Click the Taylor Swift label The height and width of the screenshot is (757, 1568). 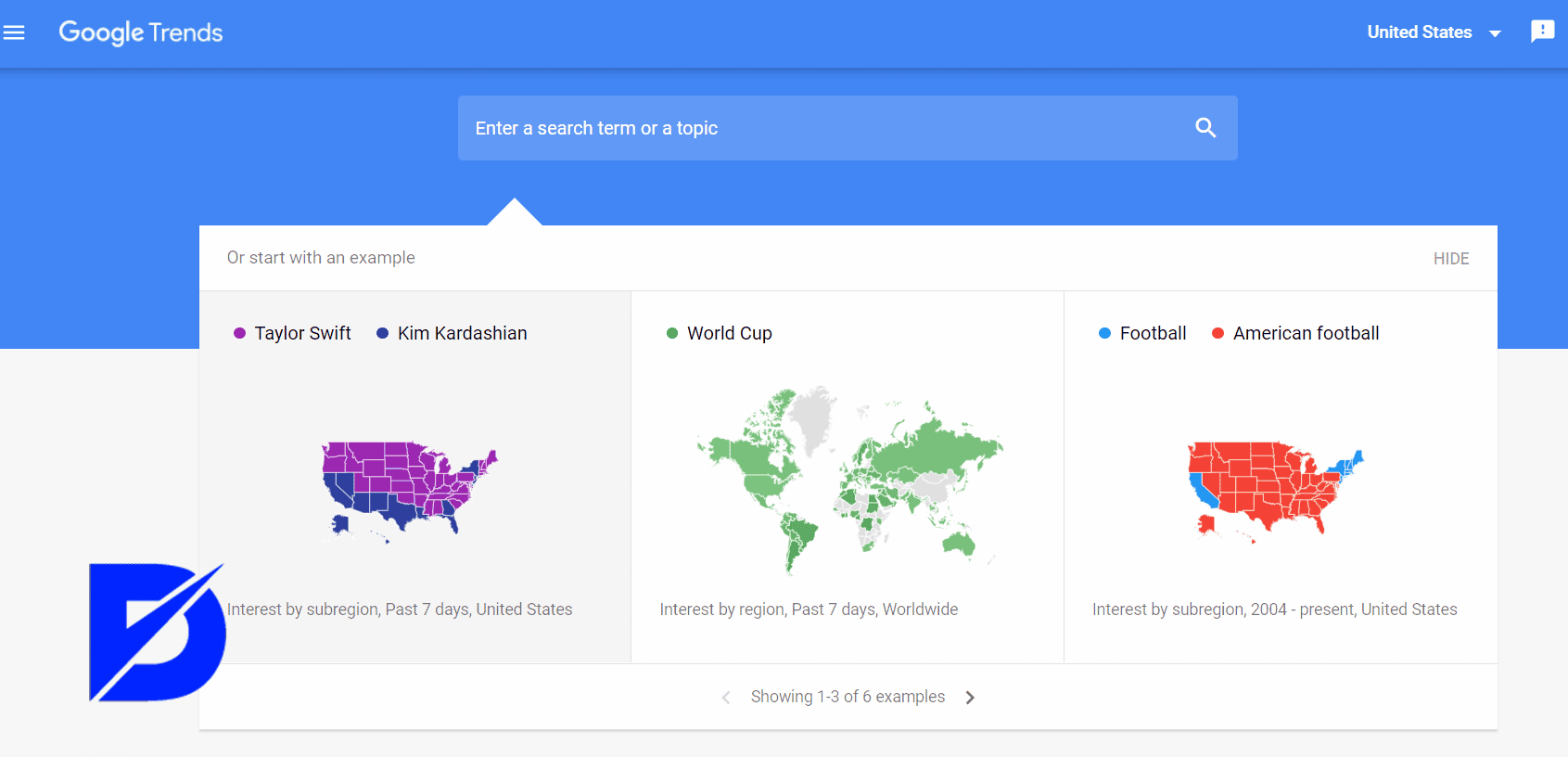pos(302,333)
